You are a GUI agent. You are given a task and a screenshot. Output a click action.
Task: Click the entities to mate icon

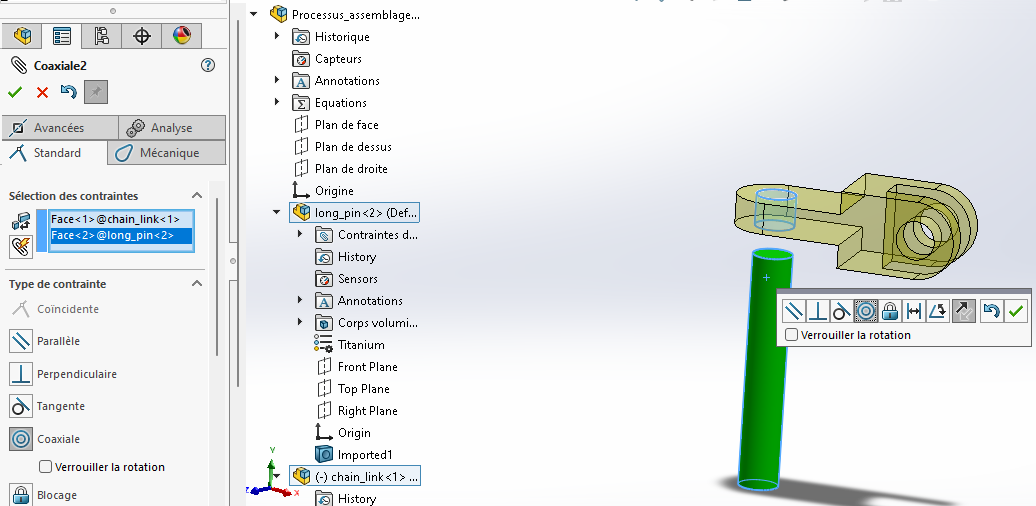coord(21,221)
